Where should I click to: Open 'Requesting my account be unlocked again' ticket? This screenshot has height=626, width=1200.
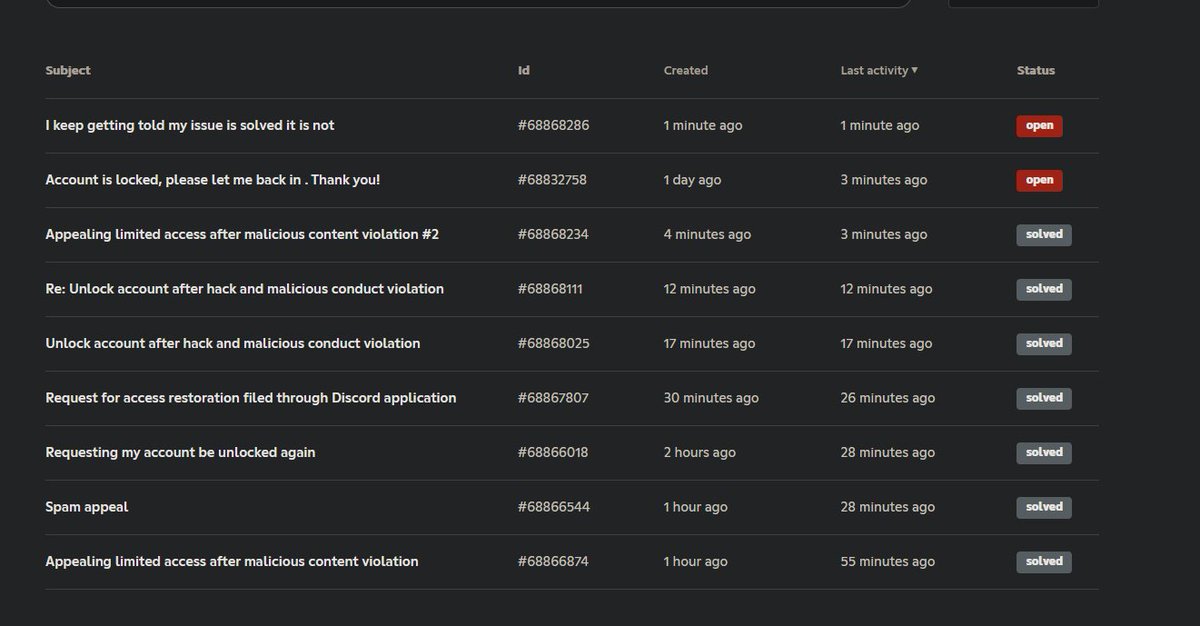tap(180, 452)
